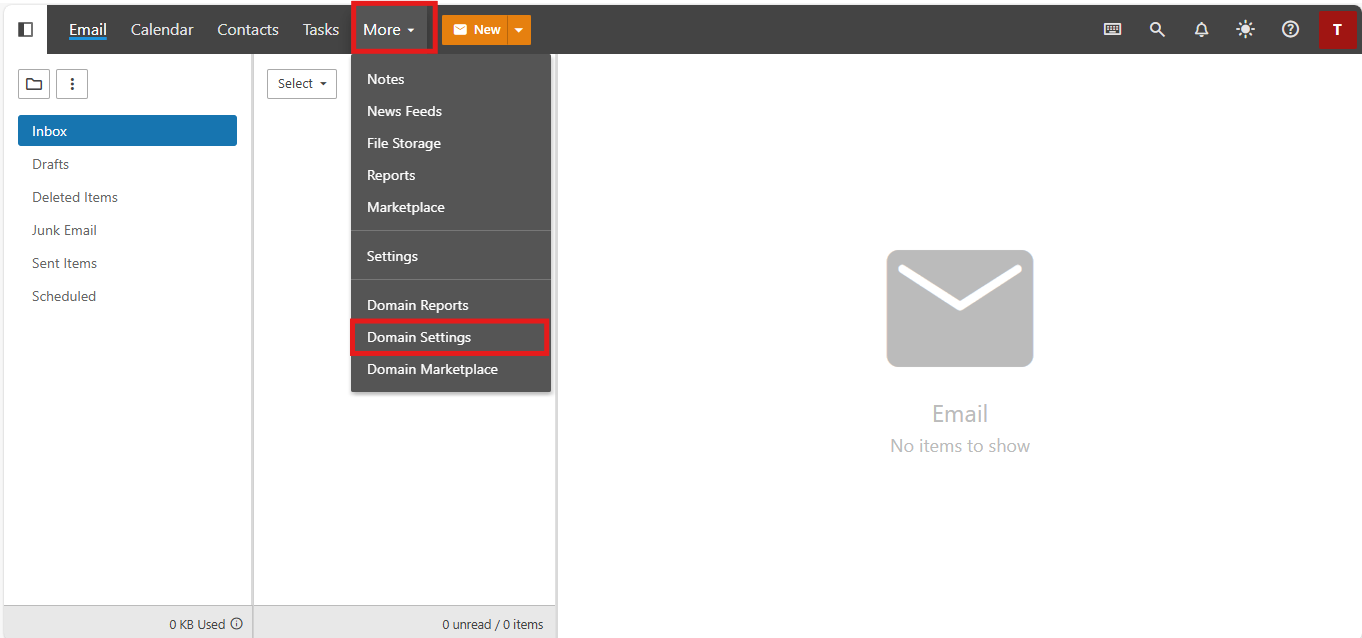
Task: Switch to the Calendar section
Action: coord(162,30)
